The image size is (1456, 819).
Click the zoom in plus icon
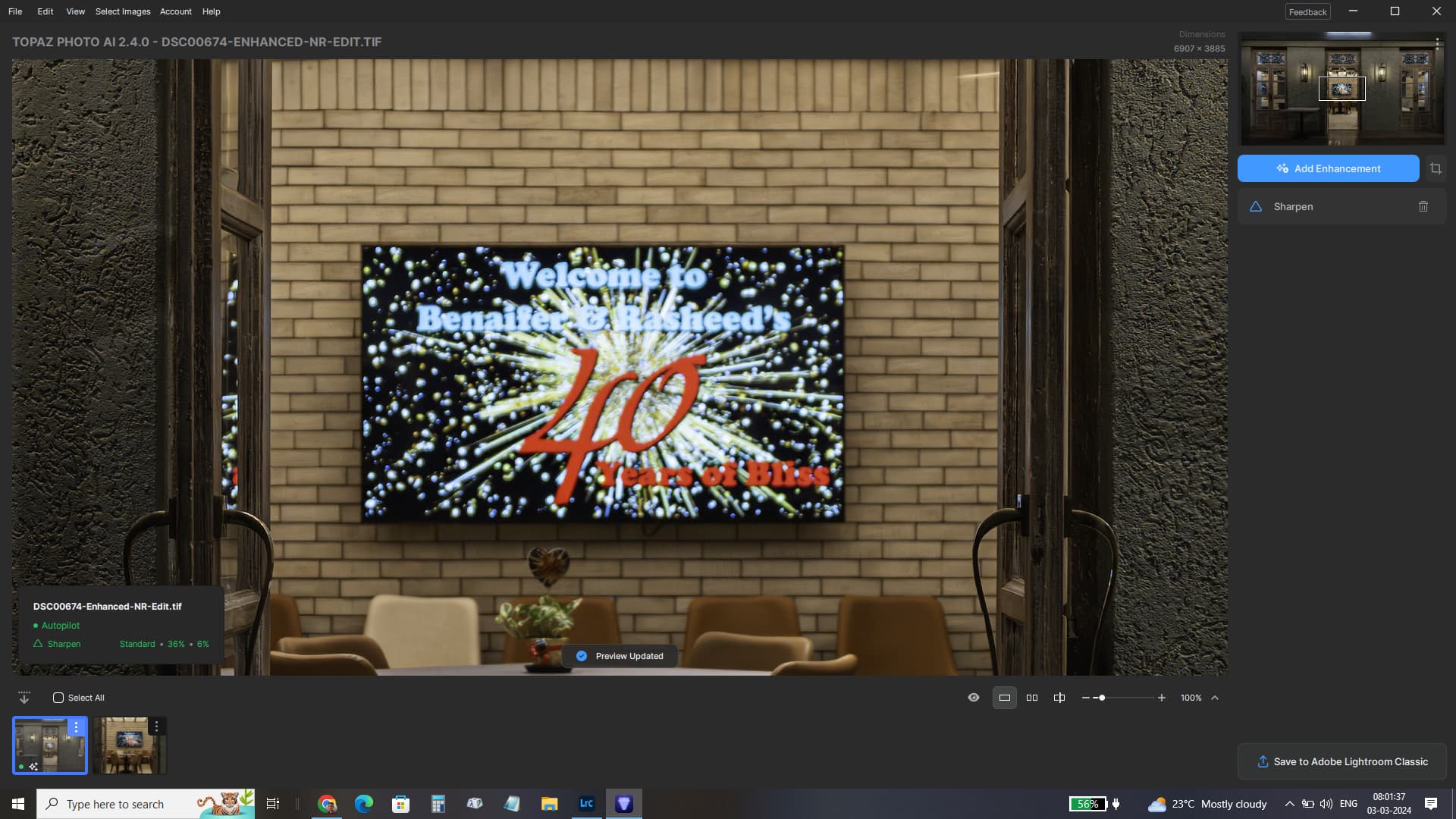coord(1161,698)
